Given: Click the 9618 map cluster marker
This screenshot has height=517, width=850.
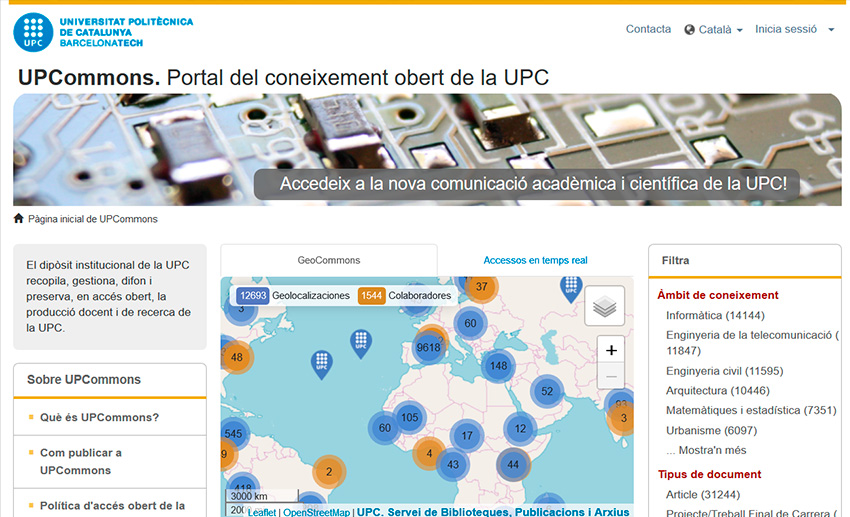Looking at the screenshot, I should tap(428, 347).
